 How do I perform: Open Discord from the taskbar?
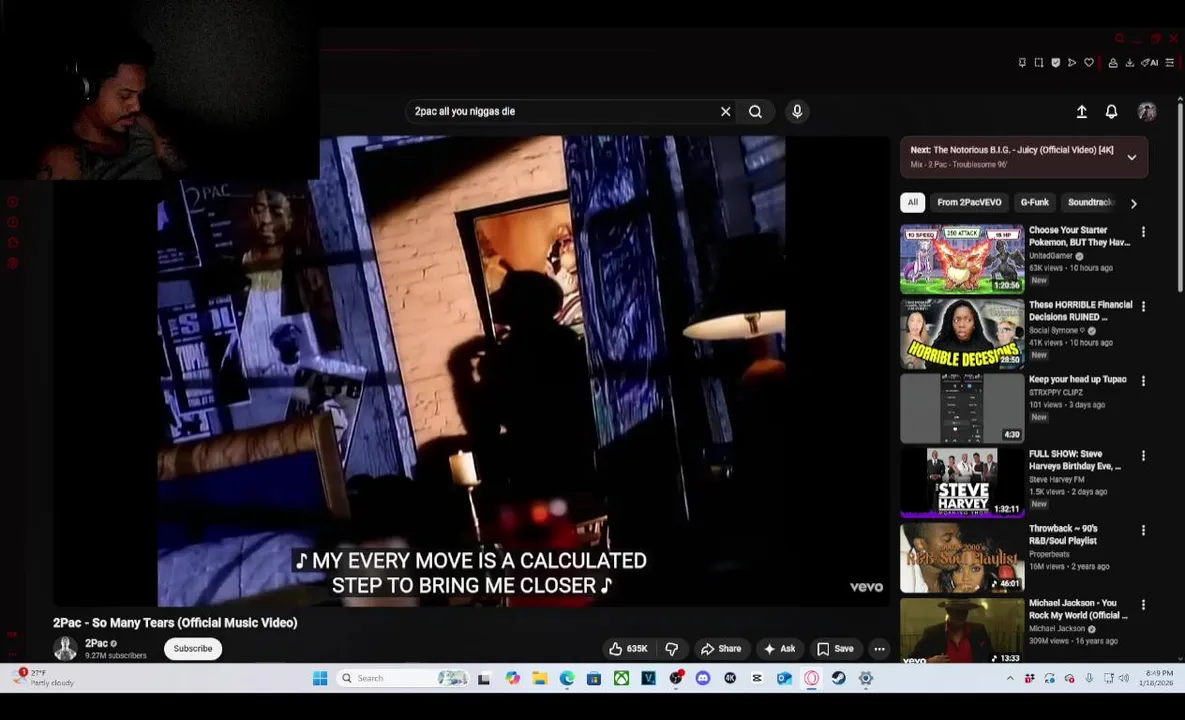(x=703, y=678)
